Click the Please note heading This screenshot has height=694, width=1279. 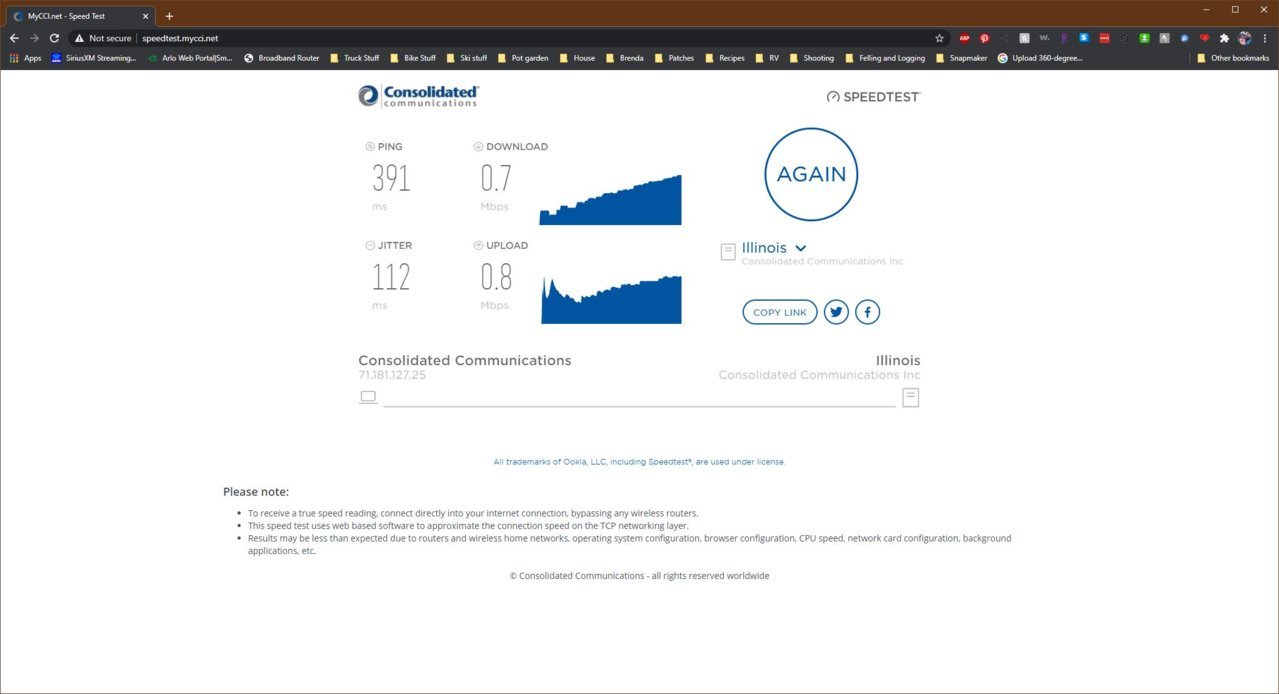tap(256, 492)
